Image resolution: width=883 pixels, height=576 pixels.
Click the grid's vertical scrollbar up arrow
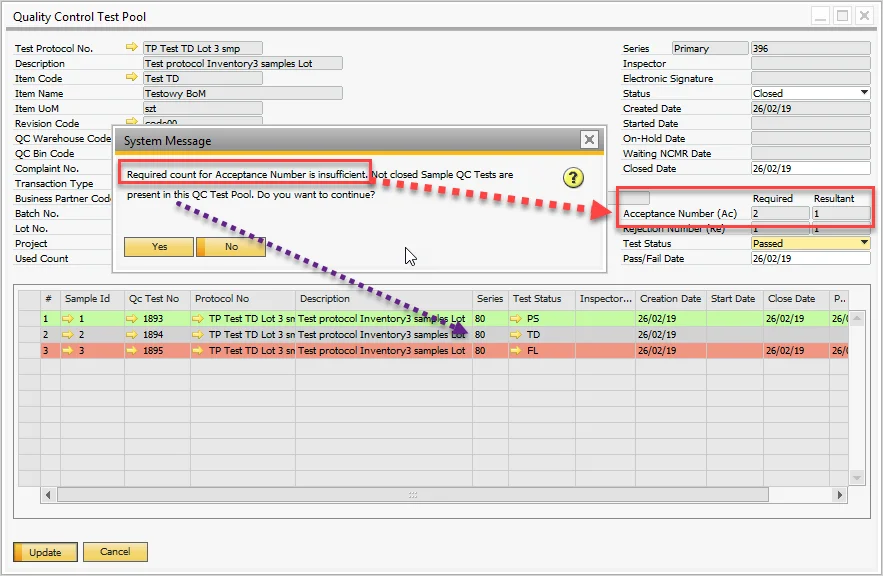tap(857, 319)
